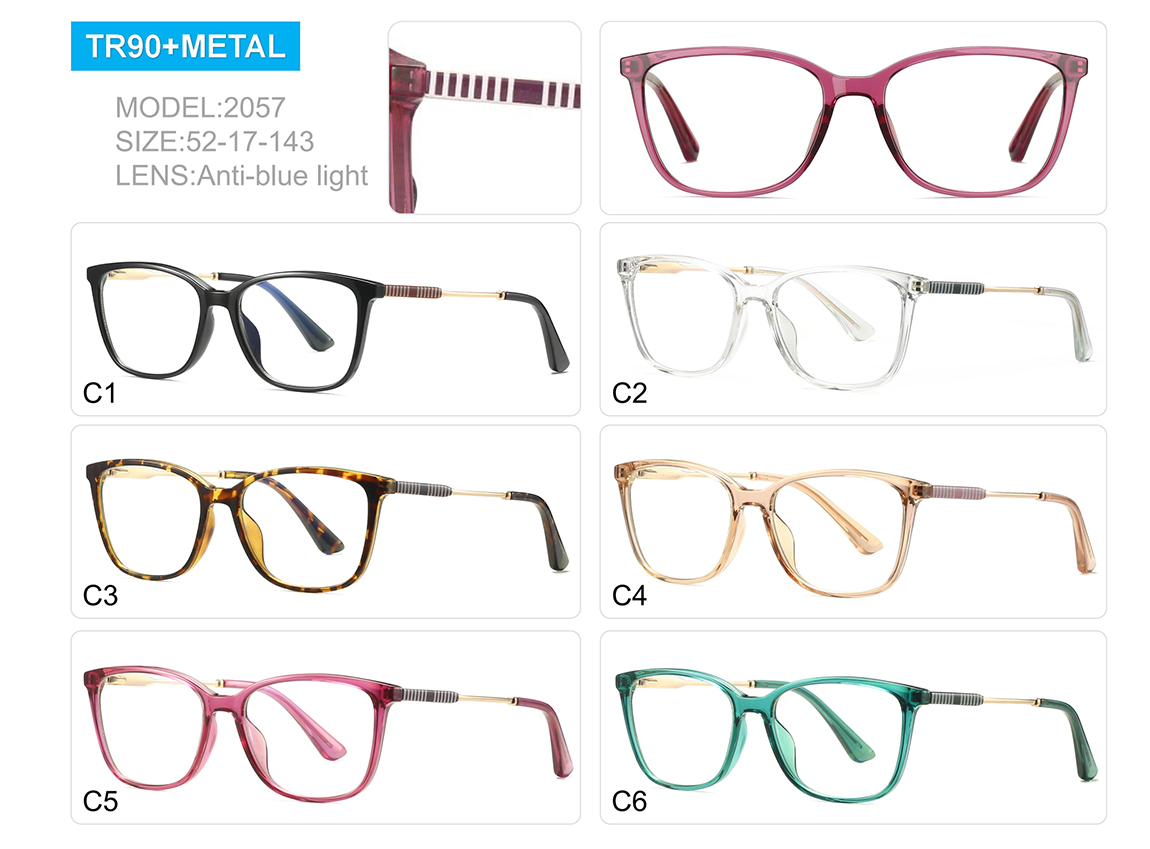This screenshot has width=1150, height=849.
Task: Click the striped temple on C1 glasses
Action: (413, 291)
